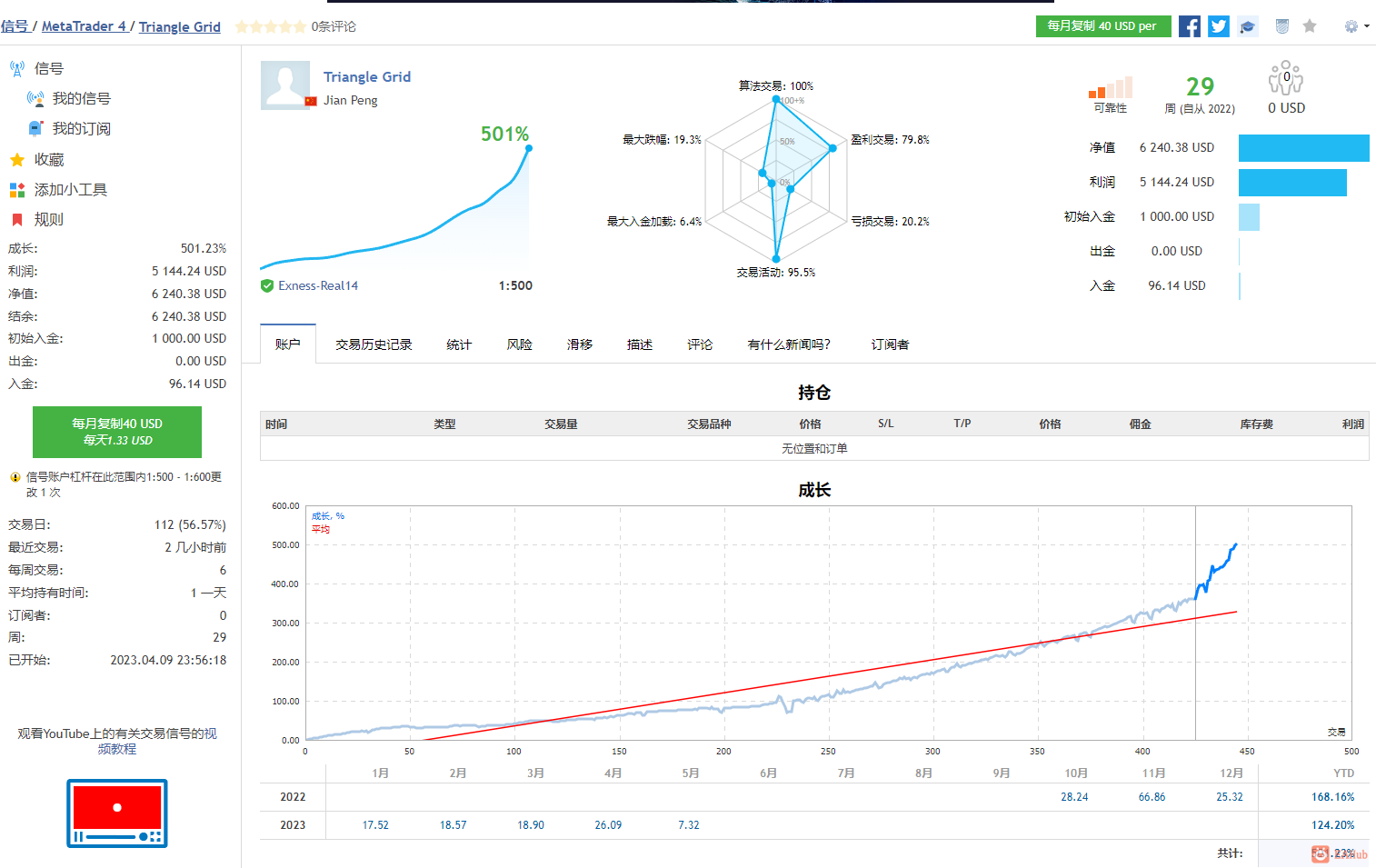This screenshot has height=868, width=1376.
Task: Click the 168.16% YTD value for 2022
Action: [x=1333, y=797]
